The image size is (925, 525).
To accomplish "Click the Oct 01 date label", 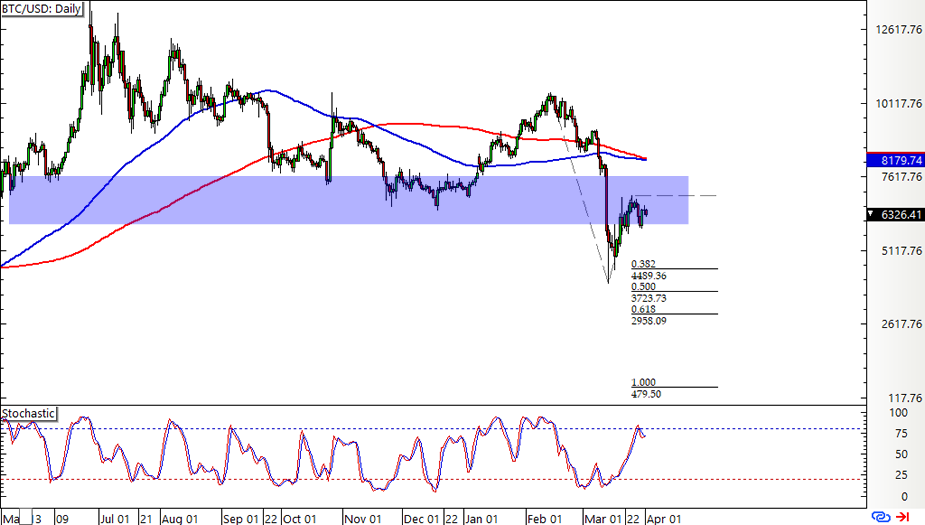I will pos(300,519).
